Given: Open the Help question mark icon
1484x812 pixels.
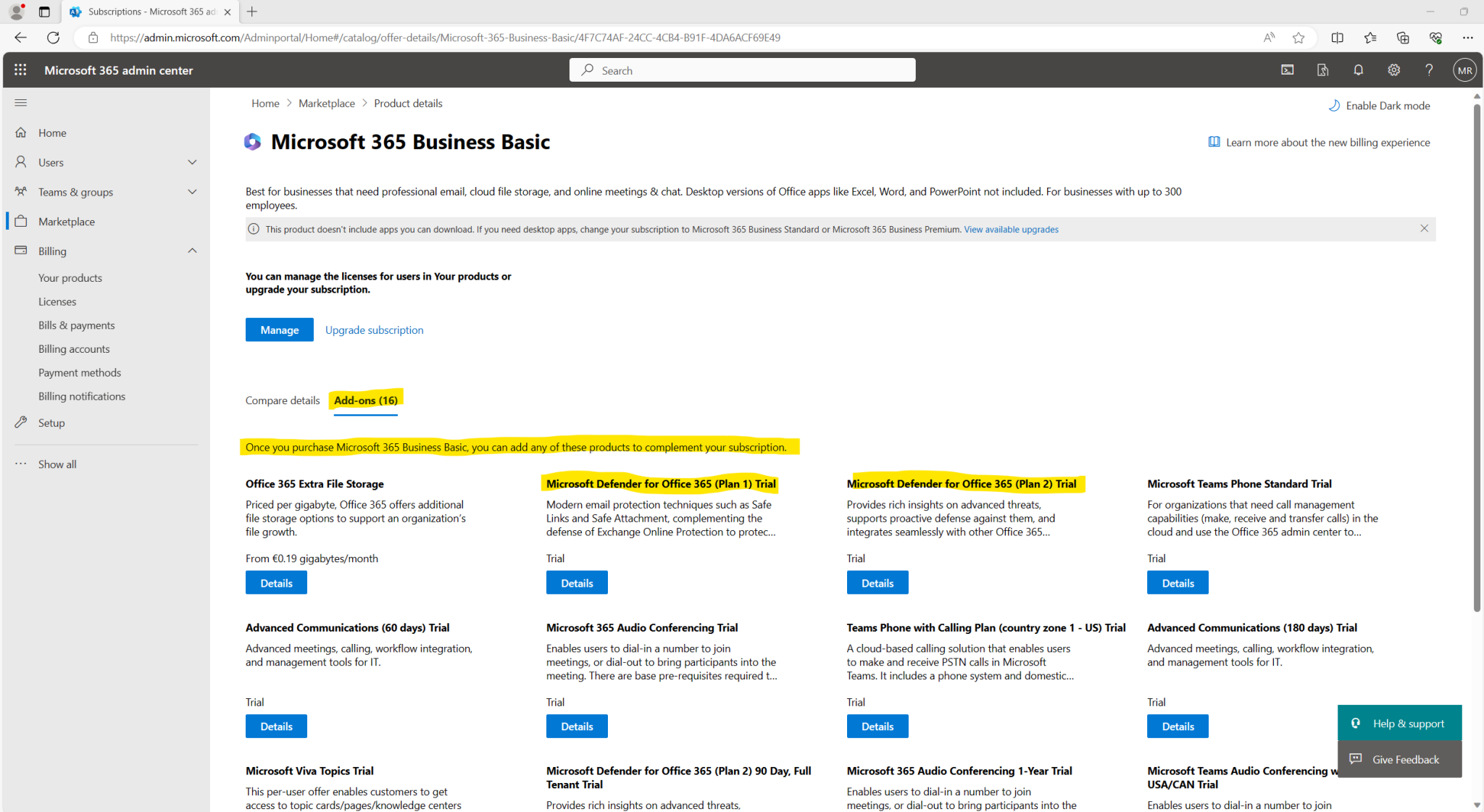Looking at the screenshot, I should coord(1429,70).
